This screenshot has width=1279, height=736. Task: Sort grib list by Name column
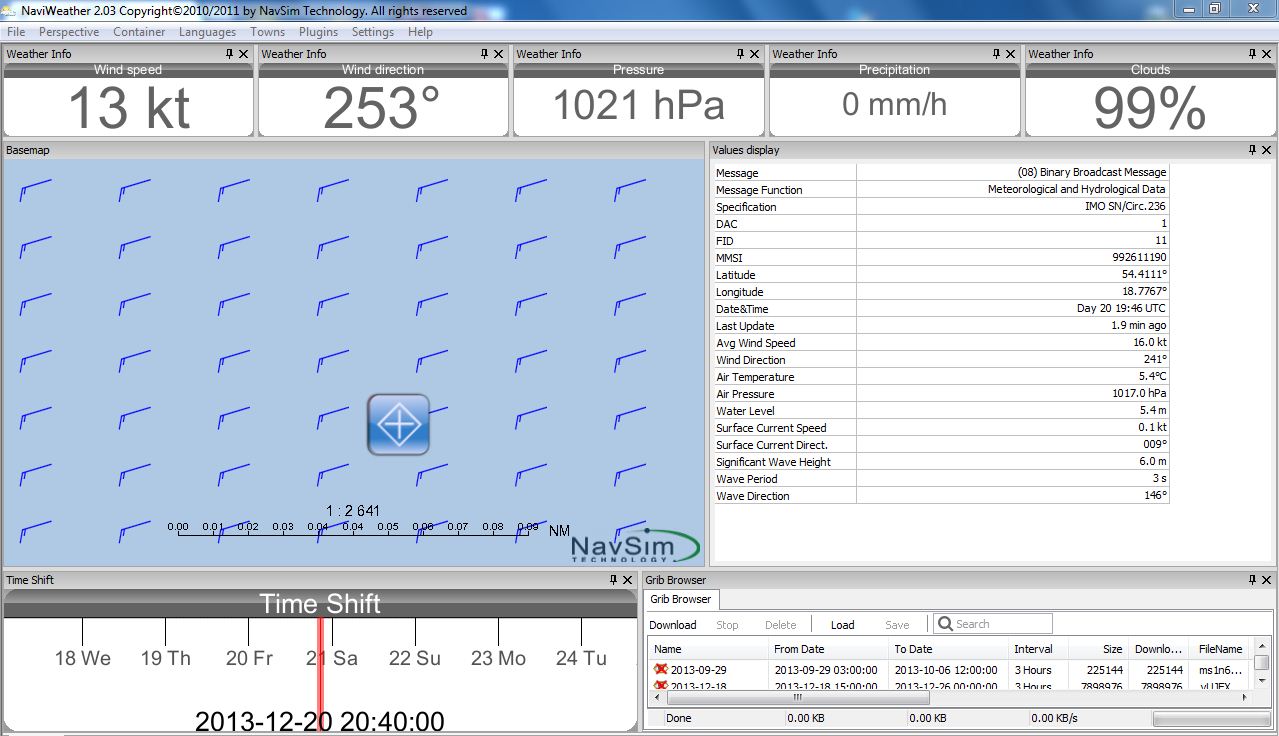[707, 649]
